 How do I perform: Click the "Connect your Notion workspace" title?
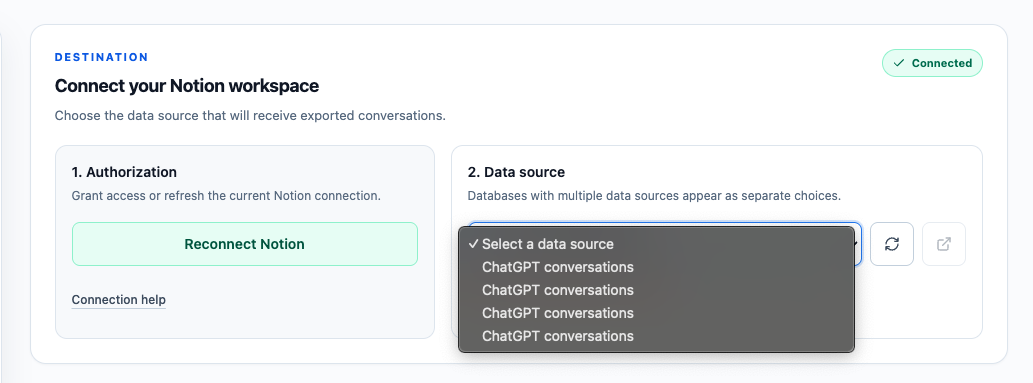tap(186, 86)
